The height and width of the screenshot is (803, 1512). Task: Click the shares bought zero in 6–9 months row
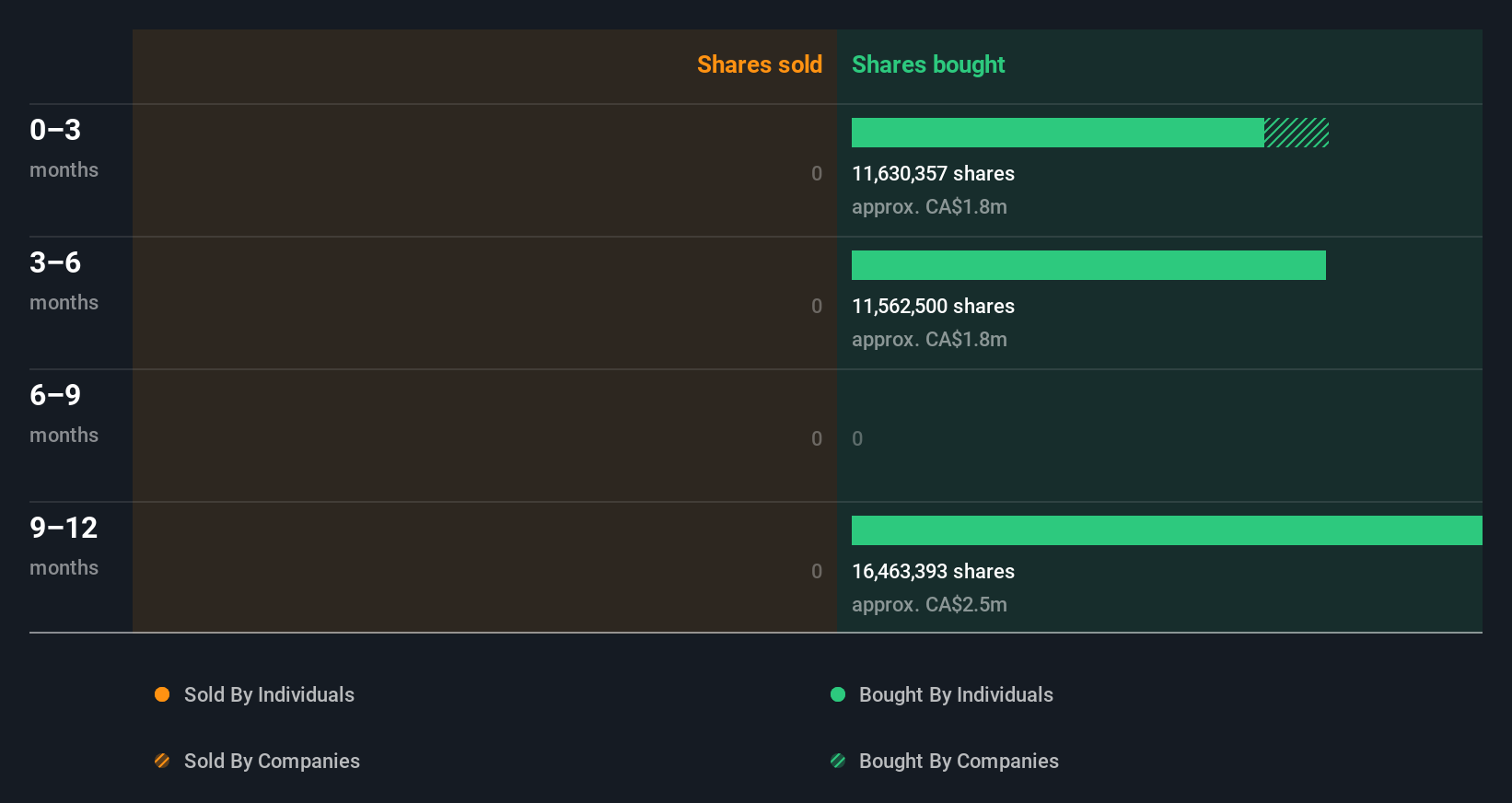click(x=857, y=439)
